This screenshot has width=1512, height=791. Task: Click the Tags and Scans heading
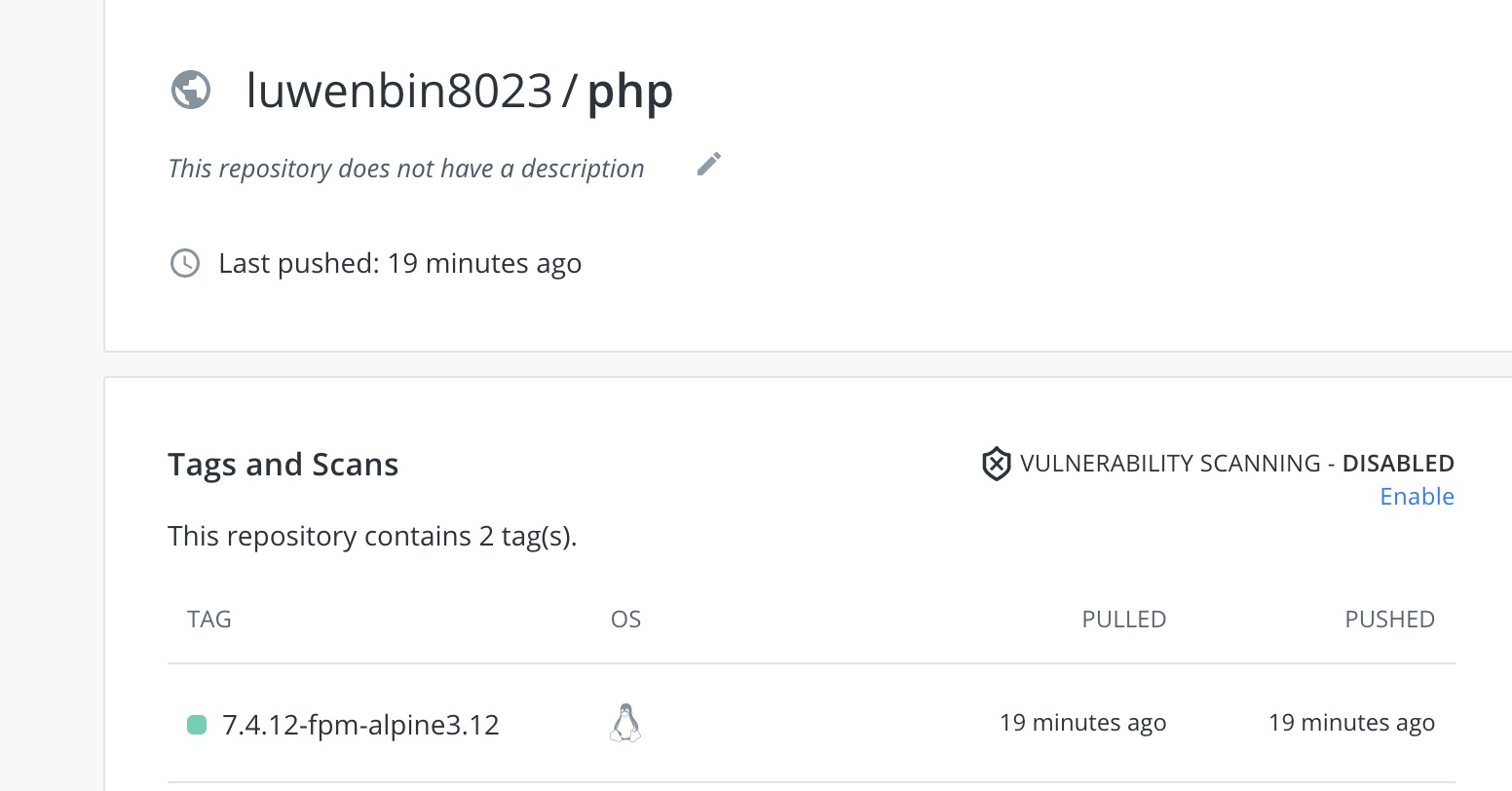(283, 465)
